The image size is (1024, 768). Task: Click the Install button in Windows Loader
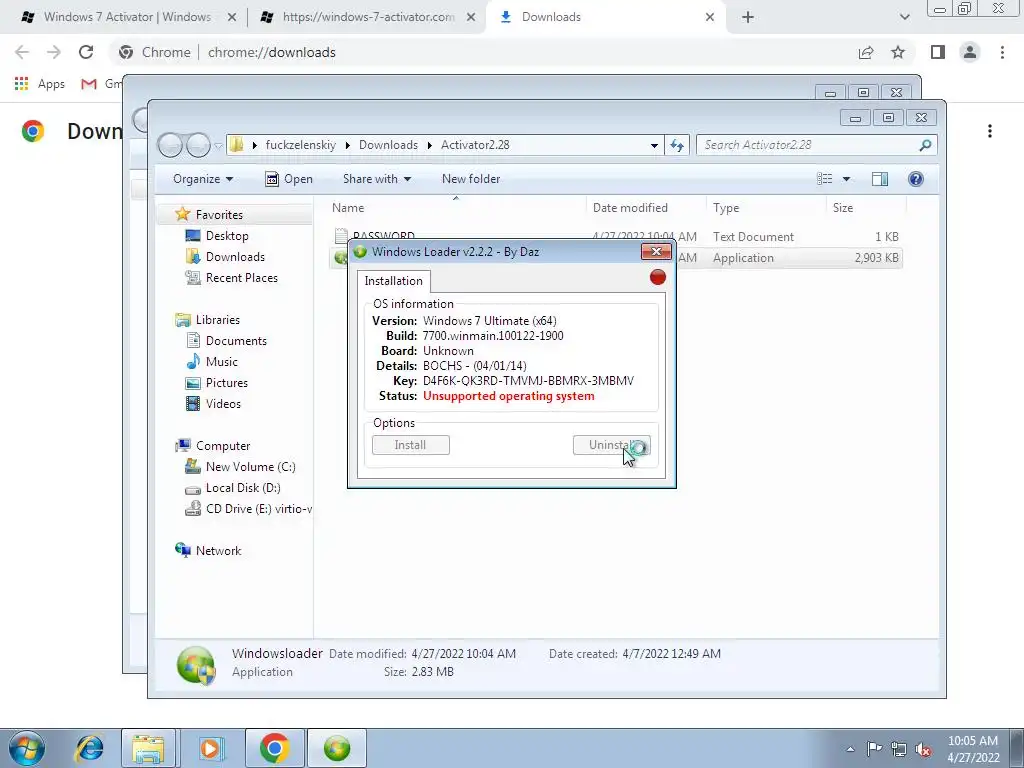(x=411, y=445)
